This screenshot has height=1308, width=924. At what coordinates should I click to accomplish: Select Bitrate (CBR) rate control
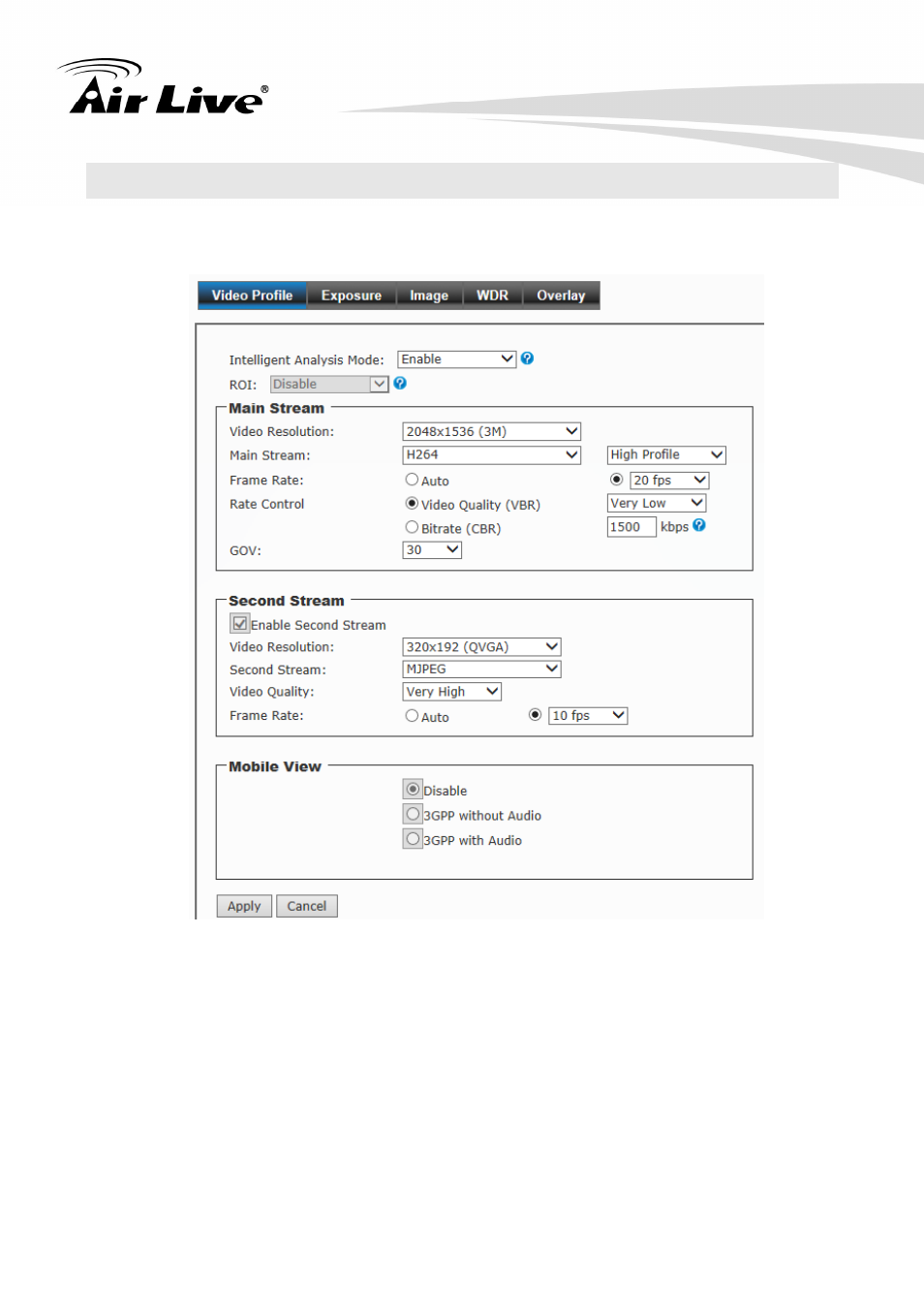[x=412, y=527]
